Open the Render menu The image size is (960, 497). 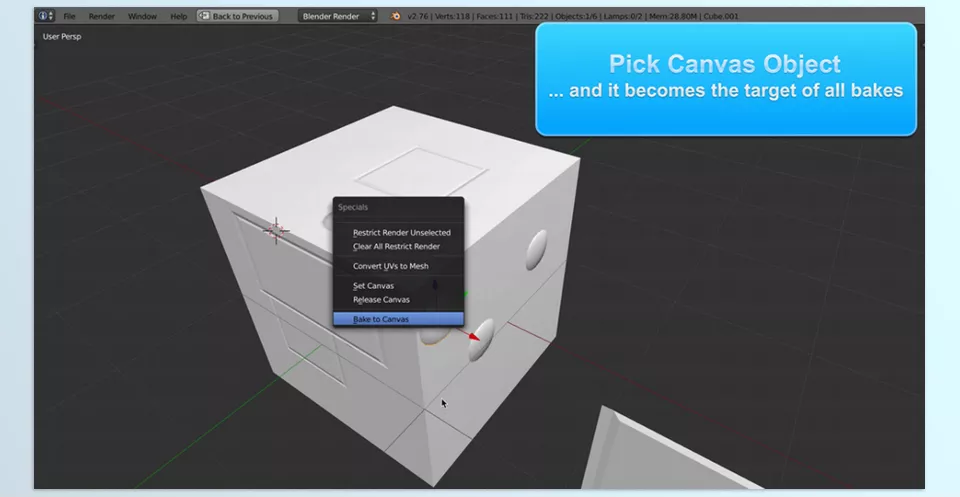102,17
